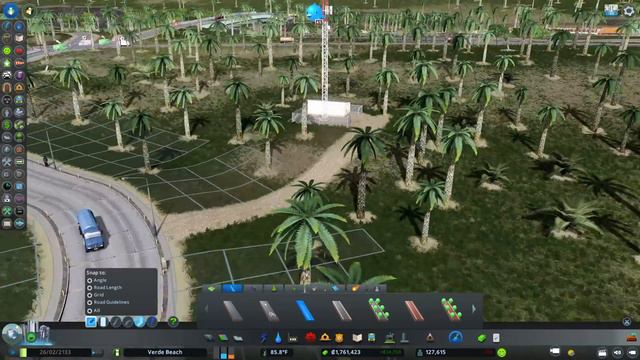
Task: Switch to the small roads tab
Action: (x=211, y=289)
